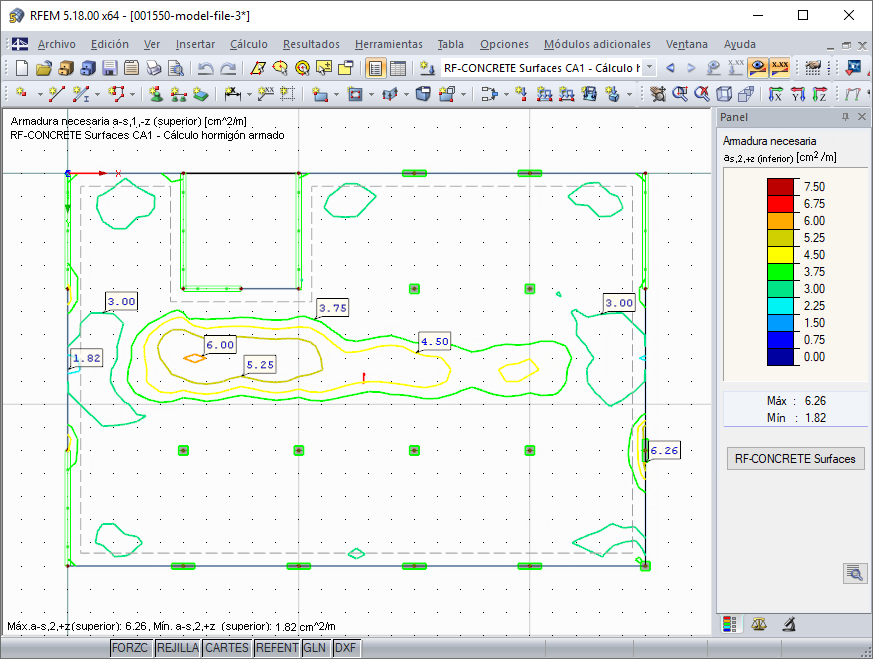Click the red 7.50 color legend swatch
The image size is (873, 659).
tap(780, 186)
